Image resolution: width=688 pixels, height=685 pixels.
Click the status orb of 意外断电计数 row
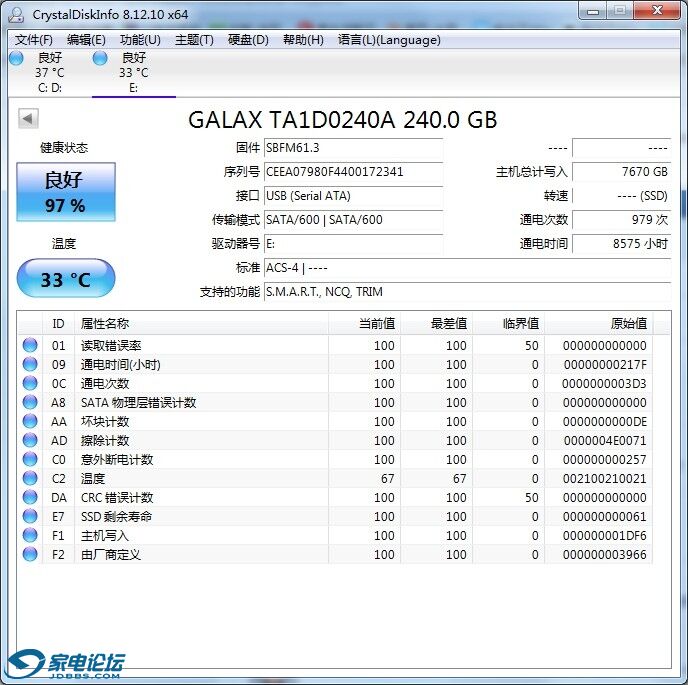coord(30,459)
